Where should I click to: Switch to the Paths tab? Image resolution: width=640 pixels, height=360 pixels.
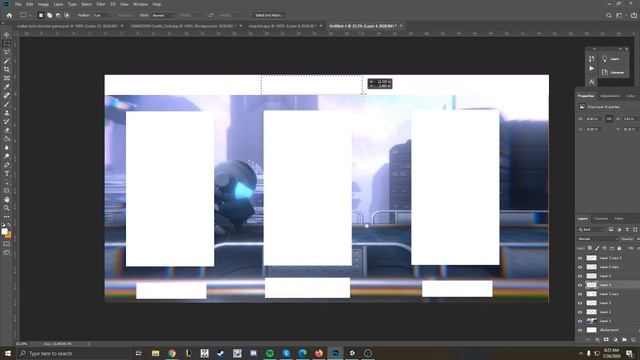[618, 218]
